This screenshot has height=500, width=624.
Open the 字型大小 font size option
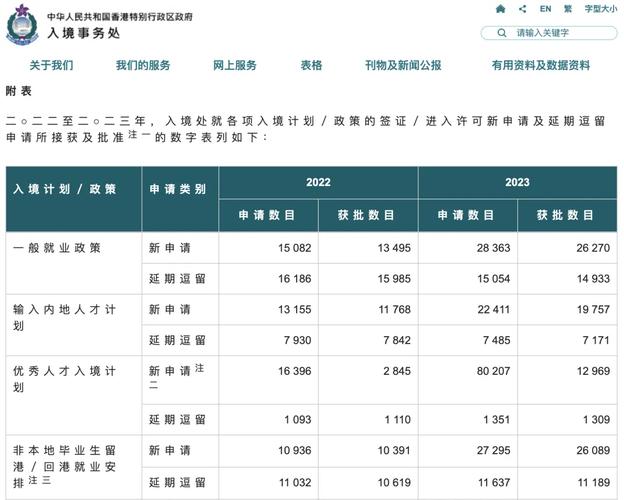(601, 9)
